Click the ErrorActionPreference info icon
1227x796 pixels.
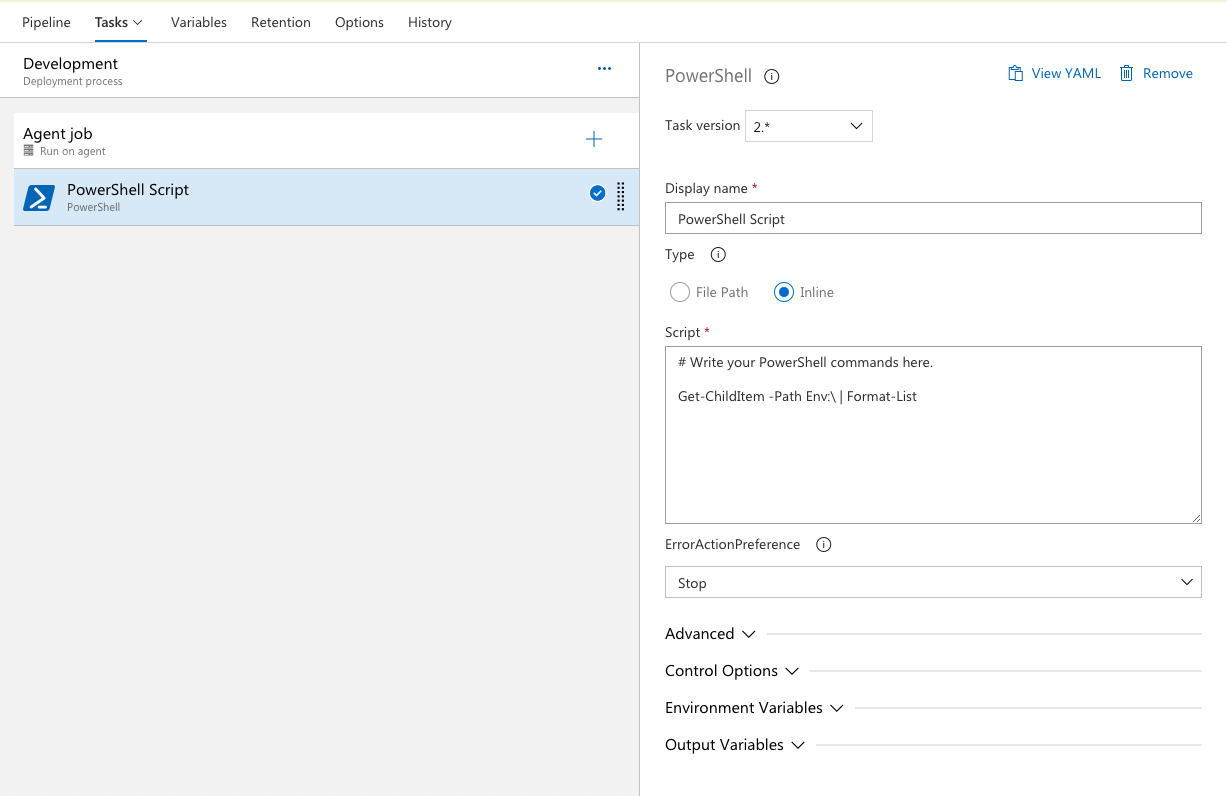click(x=824, y=545)
